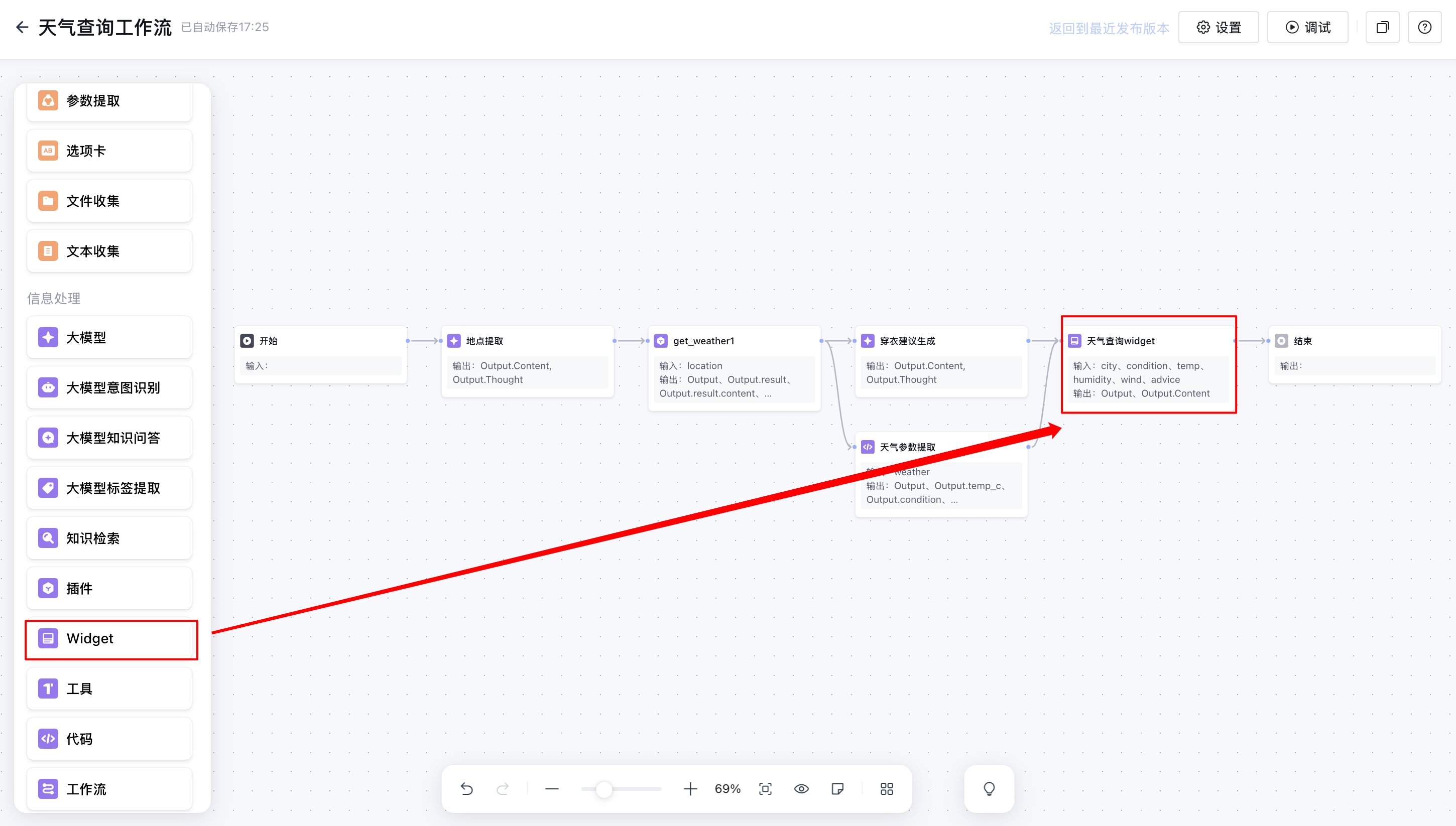Click the minus zoom out button
1456x826 pixels.
click(552, 788)
